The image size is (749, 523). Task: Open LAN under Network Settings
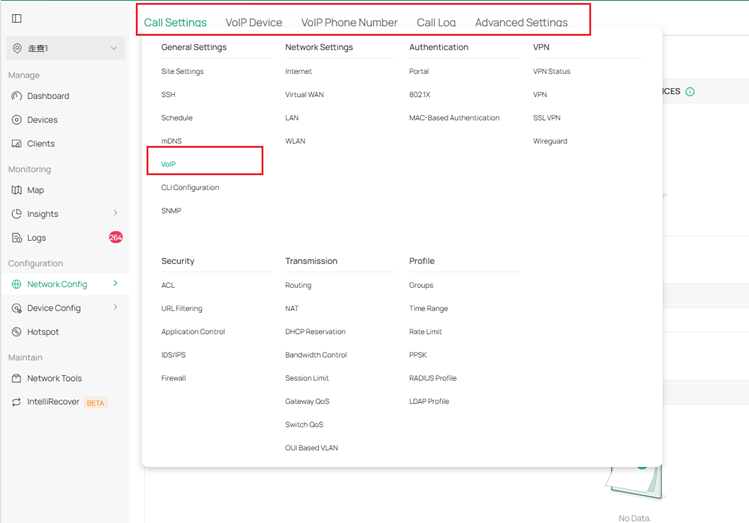click(292, 118)
